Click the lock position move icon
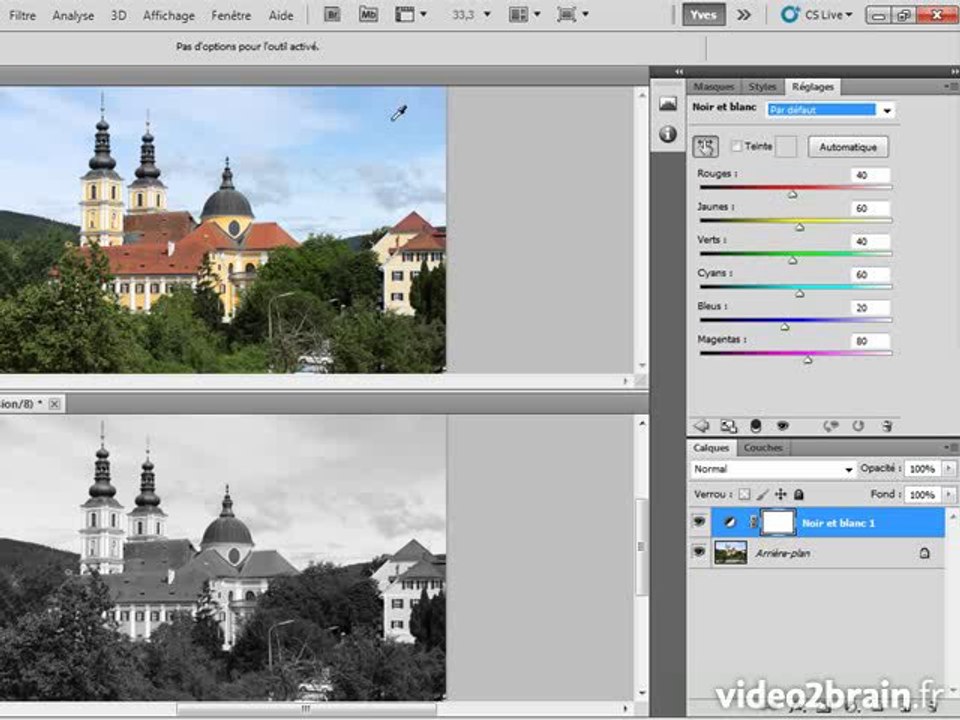The width and height of the screenshot is (960, 720). click(781, 495)
